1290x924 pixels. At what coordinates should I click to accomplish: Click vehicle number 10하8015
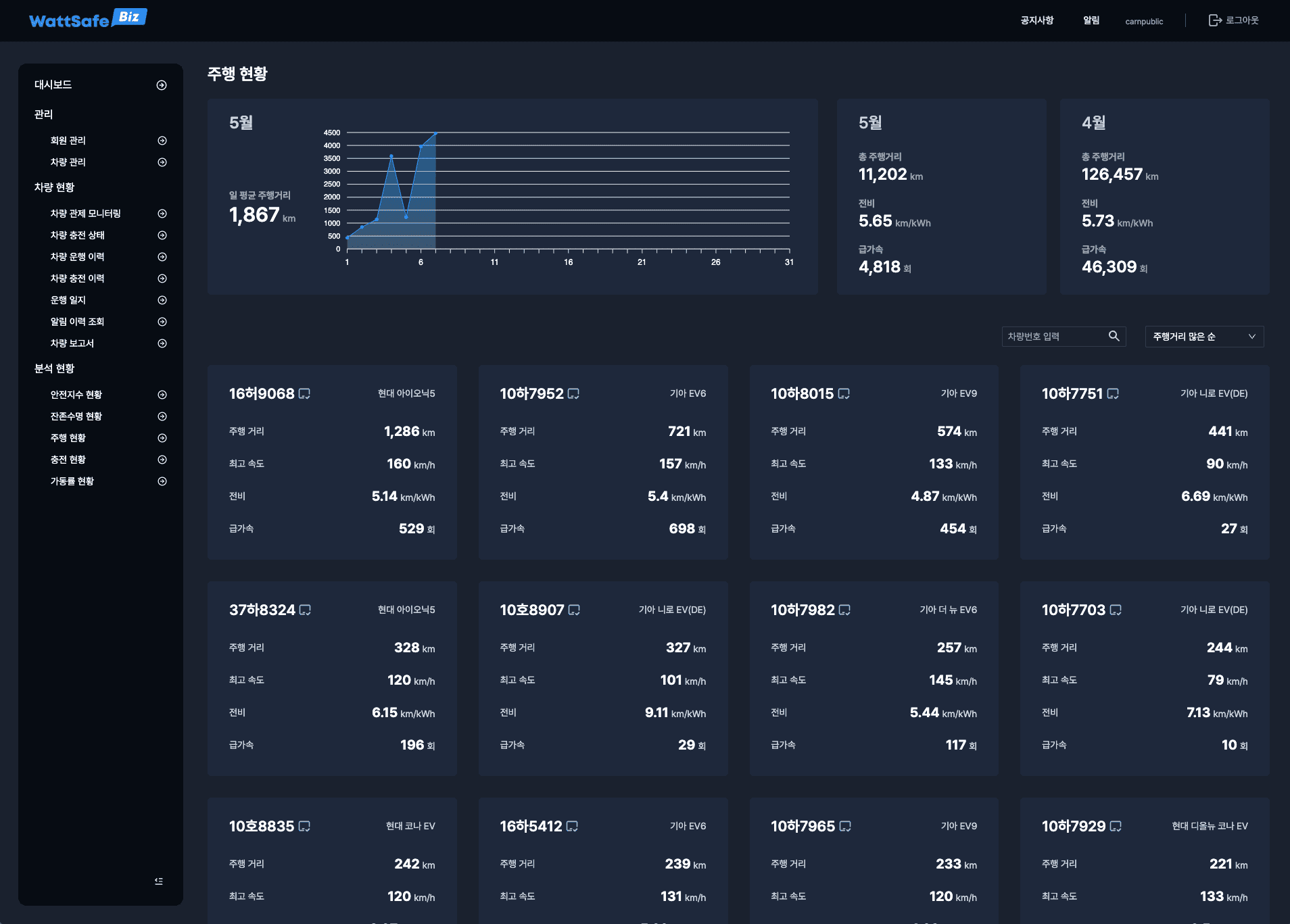click(802, 393)
